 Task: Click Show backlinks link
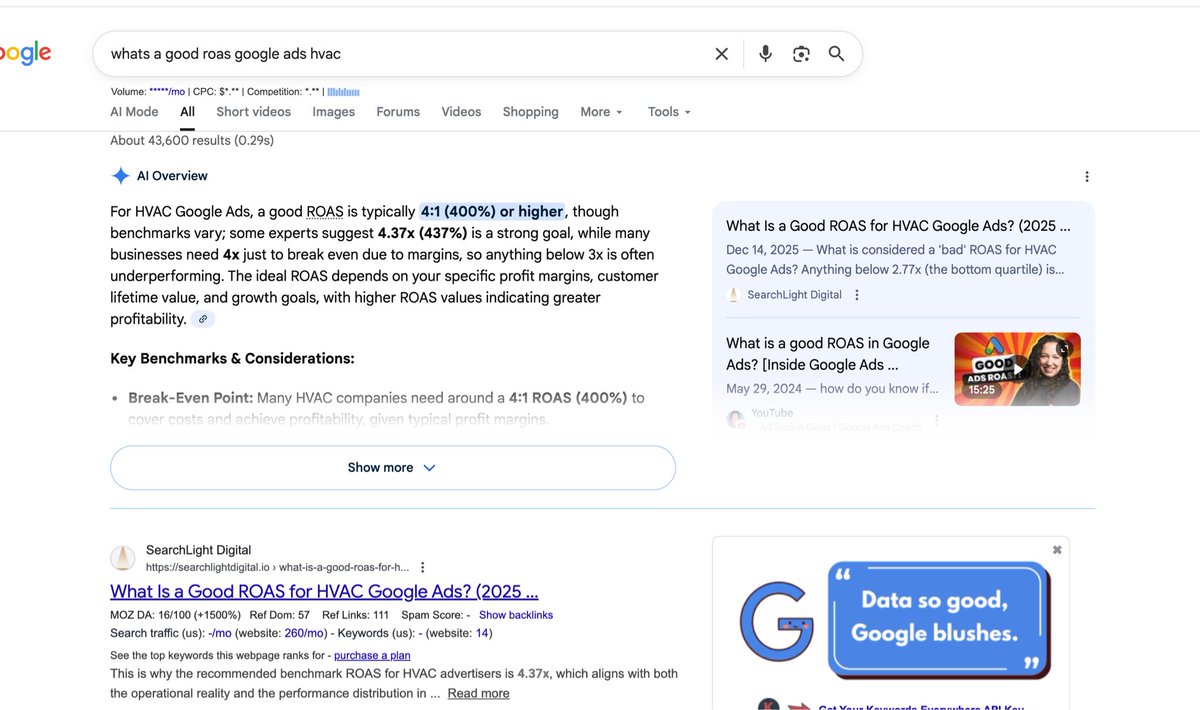[516, 615]
